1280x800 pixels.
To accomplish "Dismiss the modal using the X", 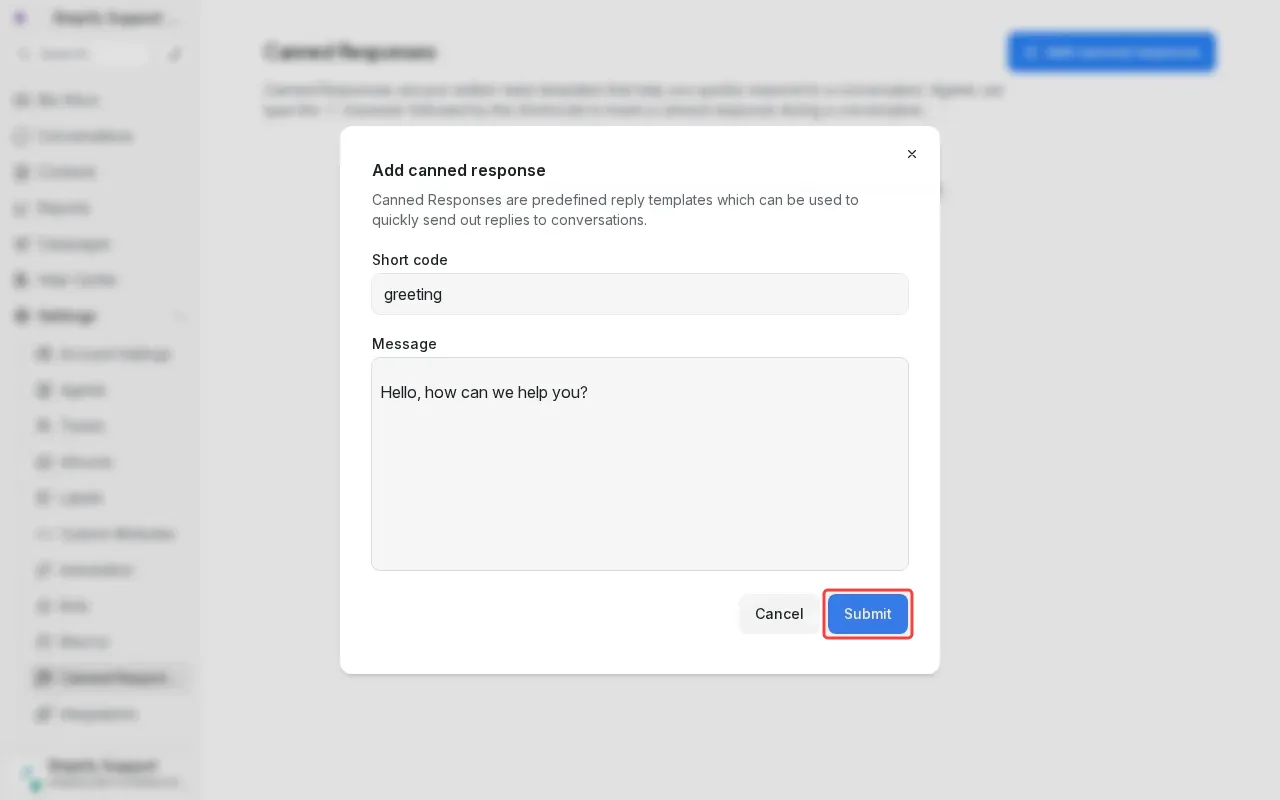I will tap(912, 154).
